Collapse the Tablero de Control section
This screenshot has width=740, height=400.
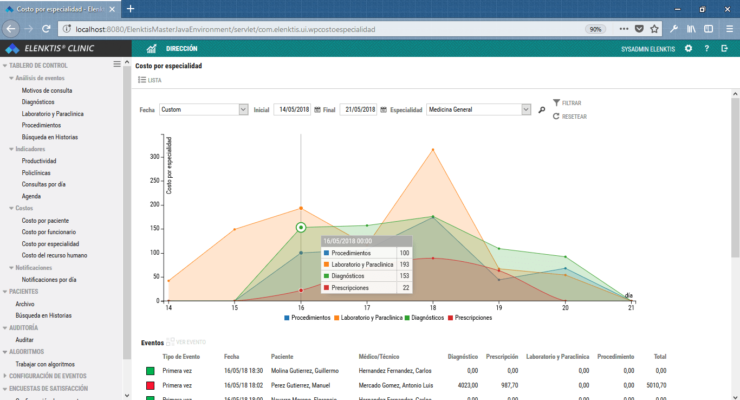pos(40,65)
